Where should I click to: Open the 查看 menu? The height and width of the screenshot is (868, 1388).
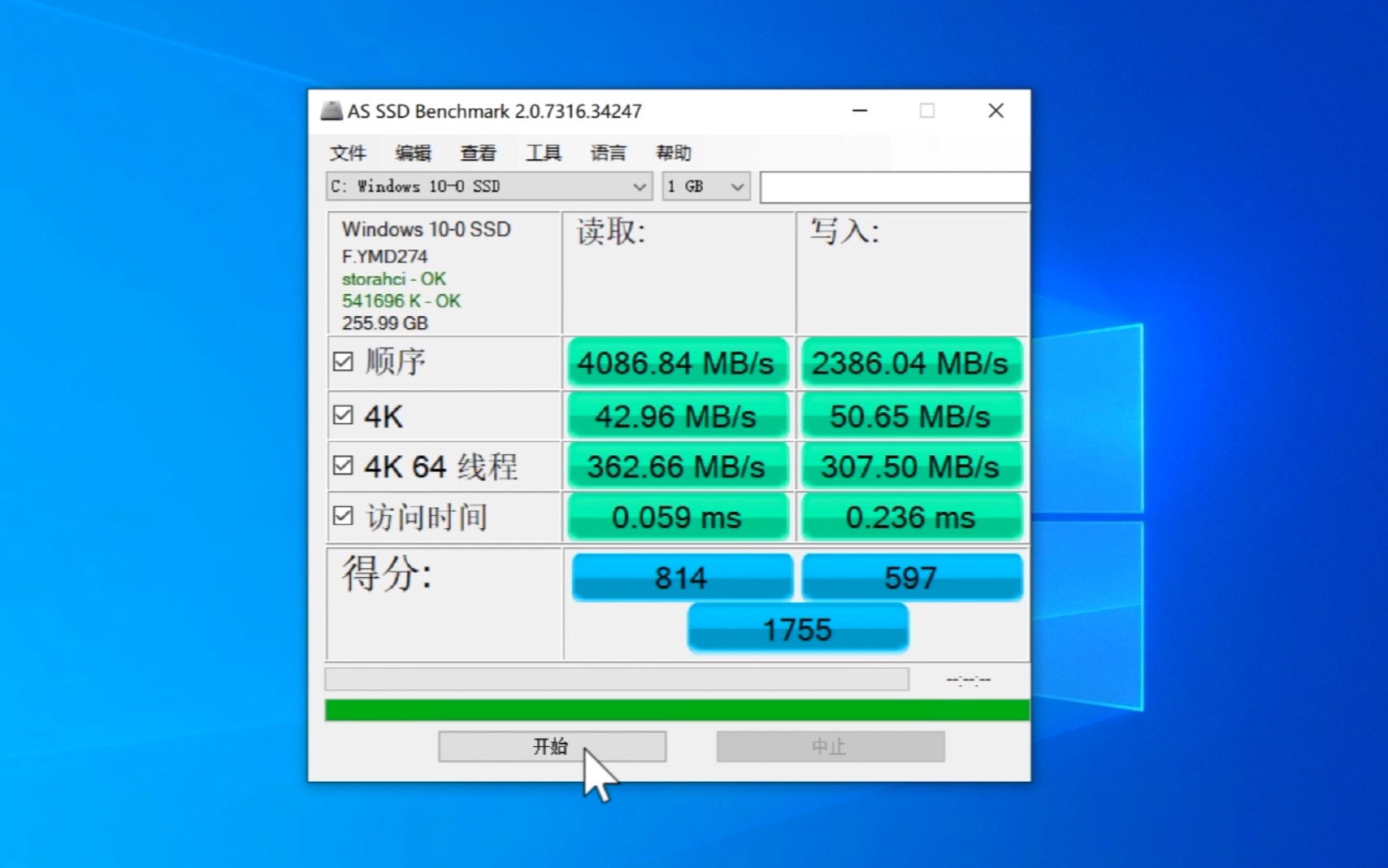(478, 153)
